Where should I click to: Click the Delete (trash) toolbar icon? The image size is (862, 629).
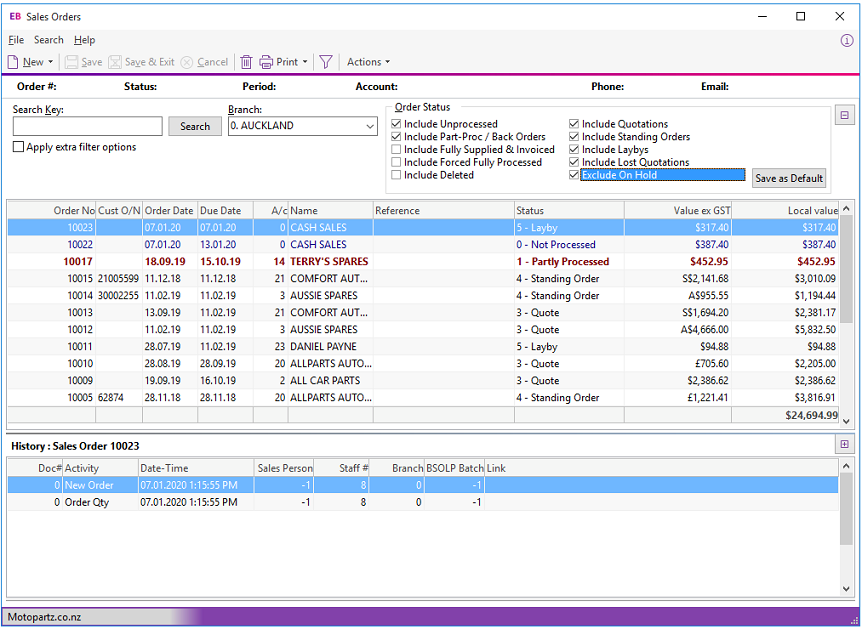pos(246,61)
